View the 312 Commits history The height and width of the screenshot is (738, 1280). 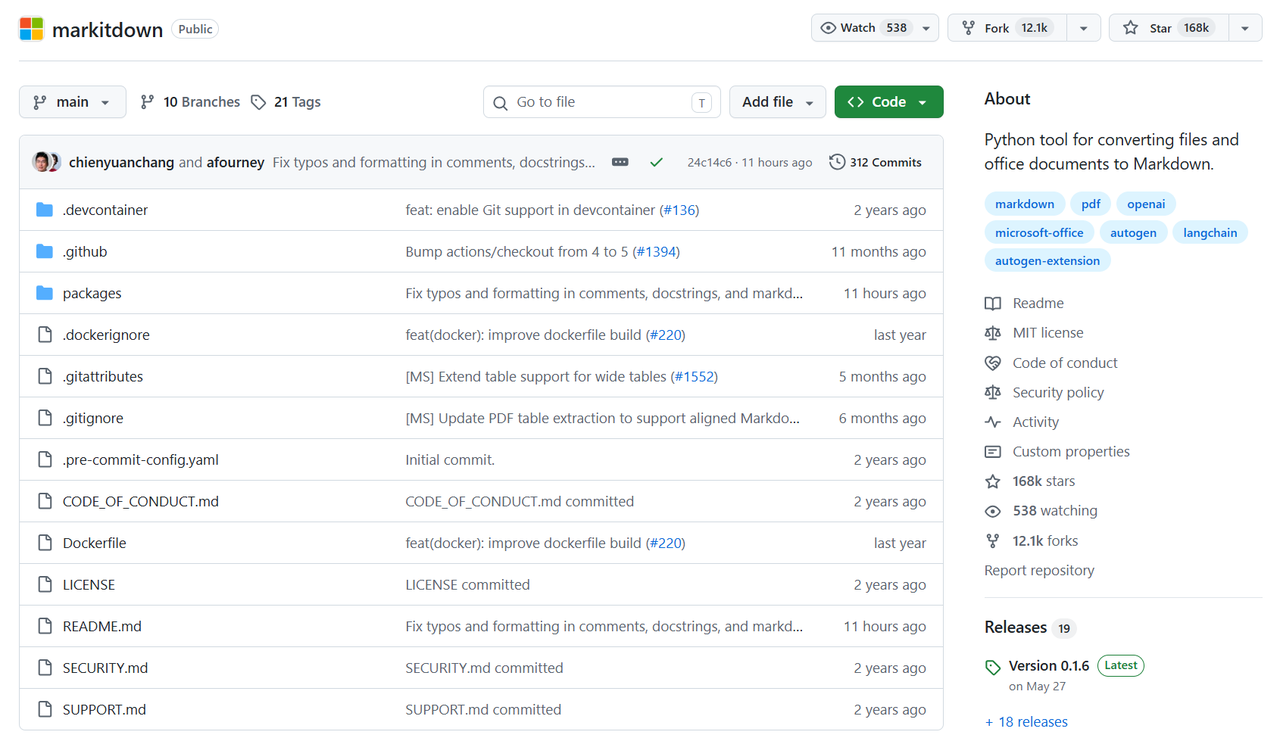pos(876,162)
